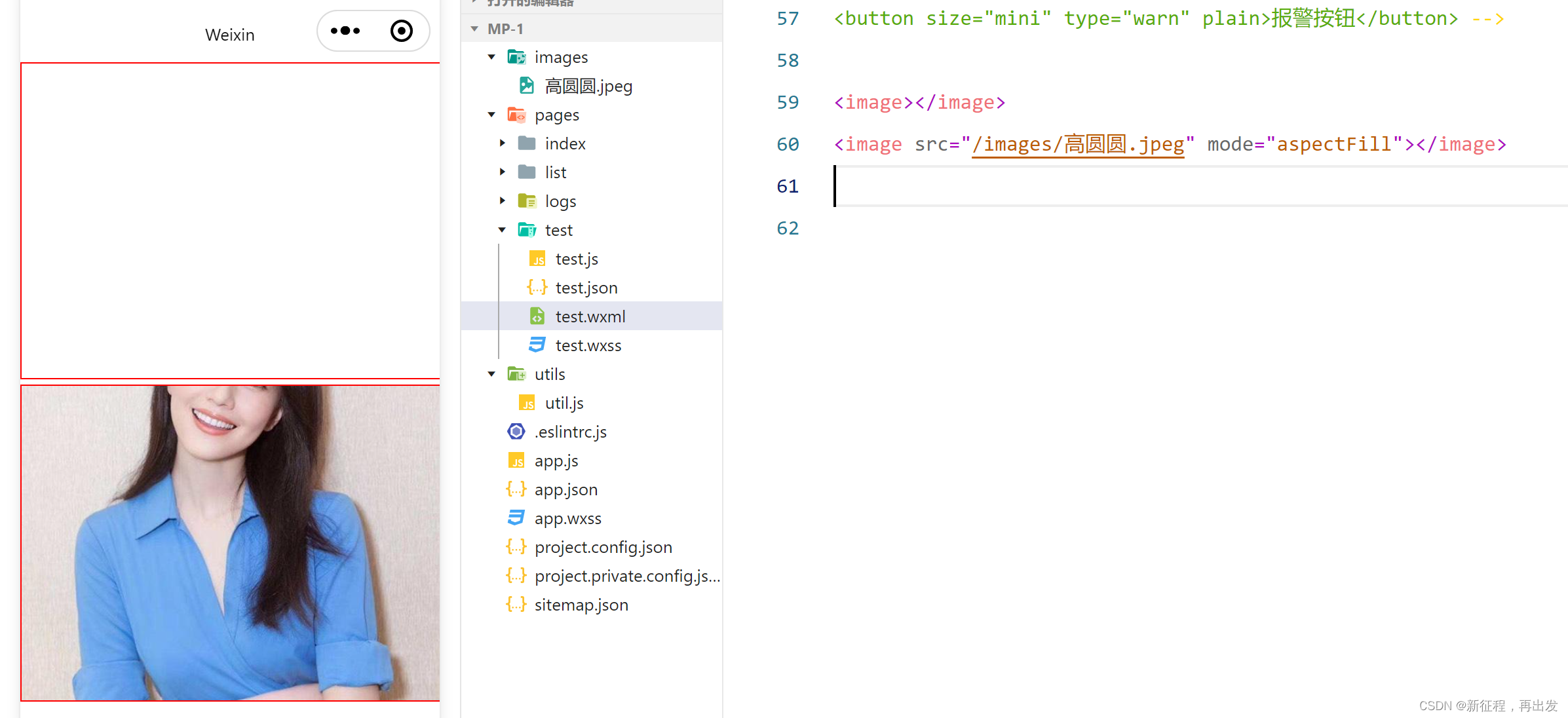Screen dimensions: 1568x718
Task: Click the util.js file icon
Action: (x=527, y=403)
